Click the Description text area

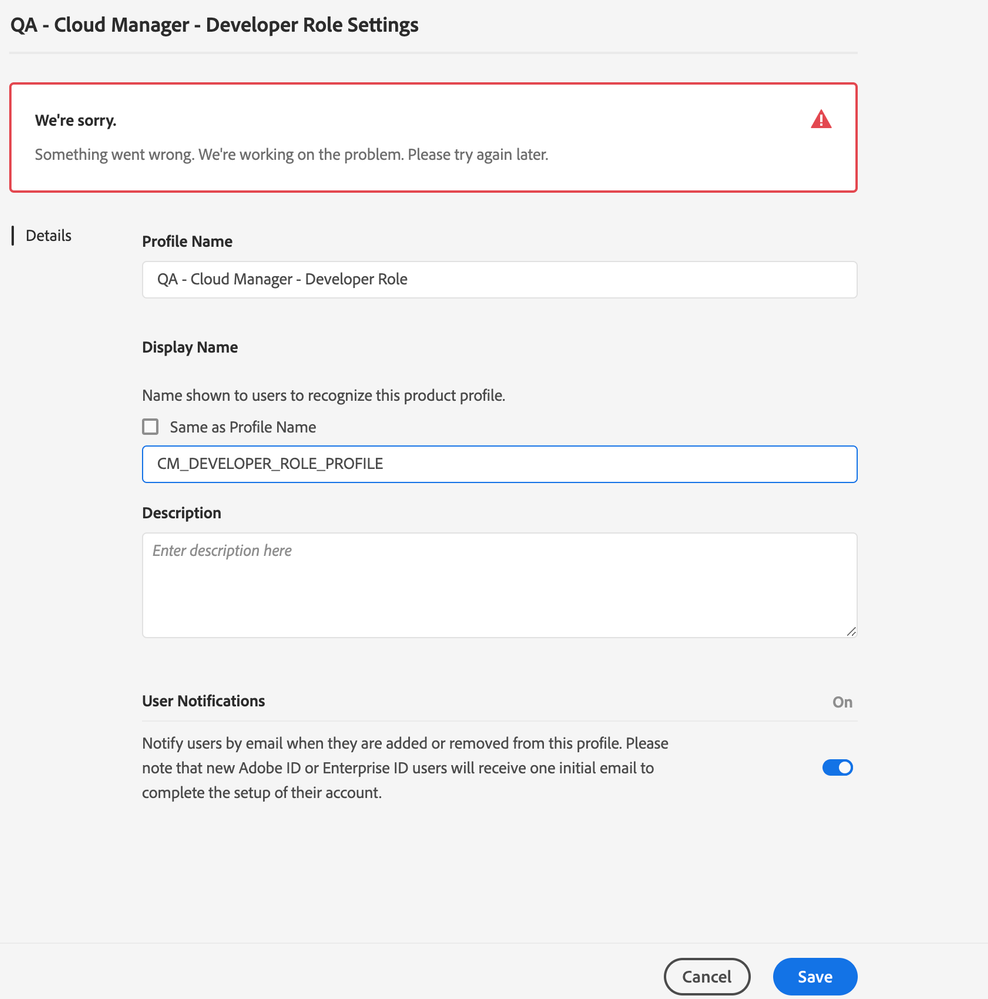(x=499, y=585)
